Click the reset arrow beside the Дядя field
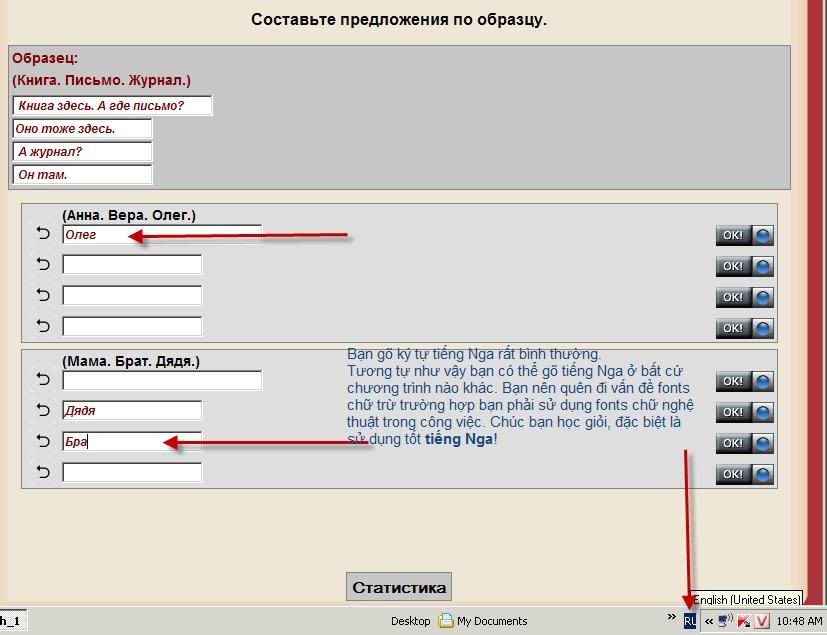827x635 pixels. click(42, 410)
